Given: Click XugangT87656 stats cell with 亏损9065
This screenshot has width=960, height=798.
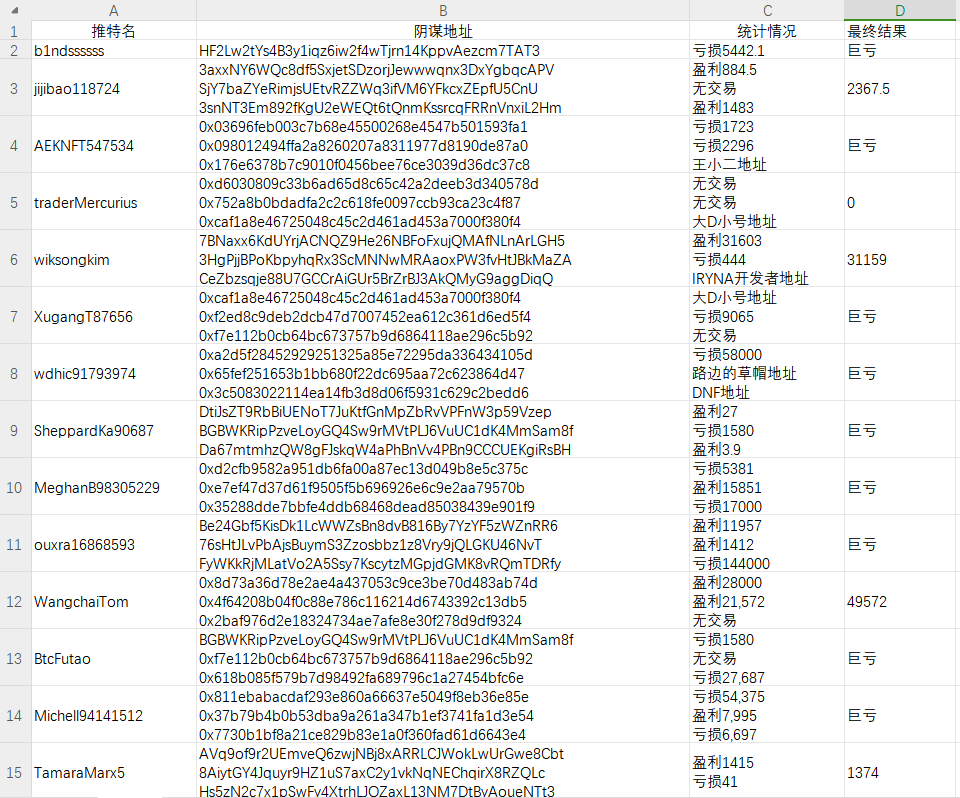Looking at the screenshot, I should 767,316.
